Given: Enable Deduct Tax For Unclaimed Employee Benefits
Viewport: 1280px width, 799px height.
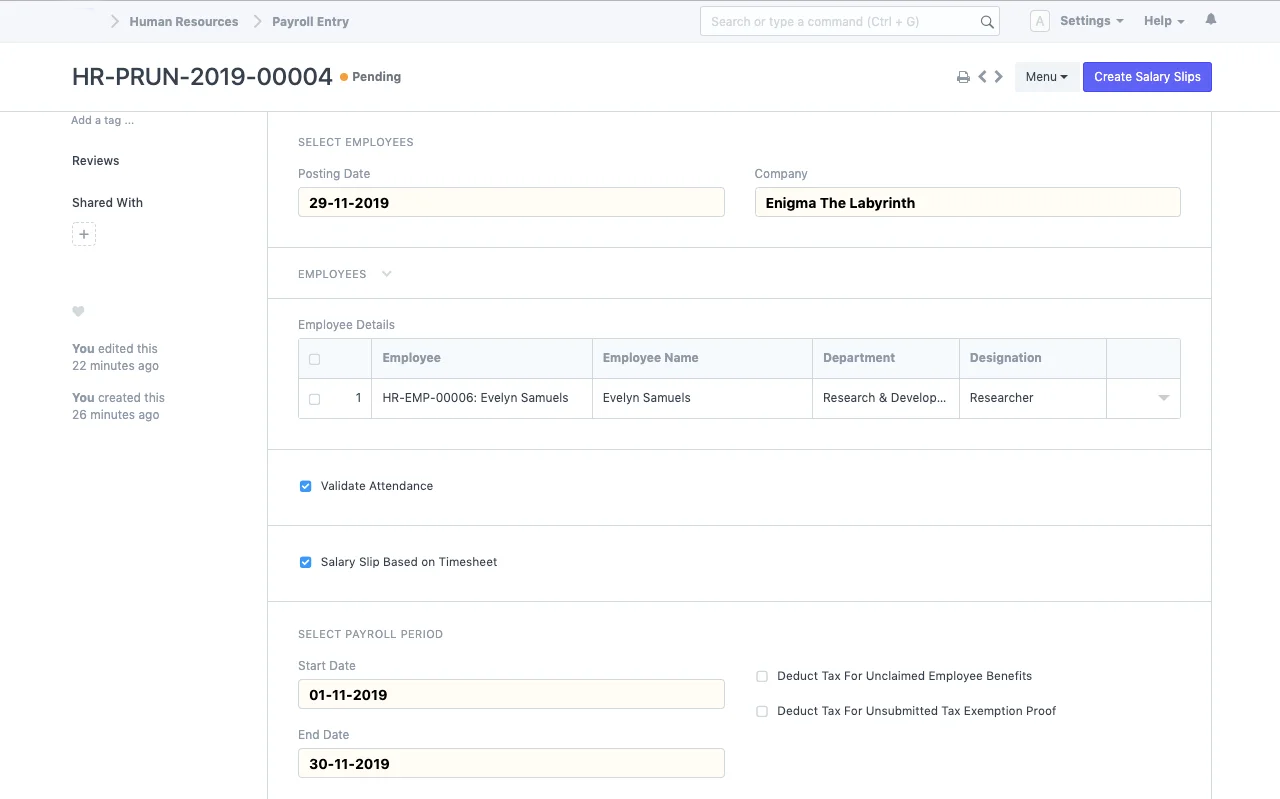Looking at the screenshot, I should [762, 676].
